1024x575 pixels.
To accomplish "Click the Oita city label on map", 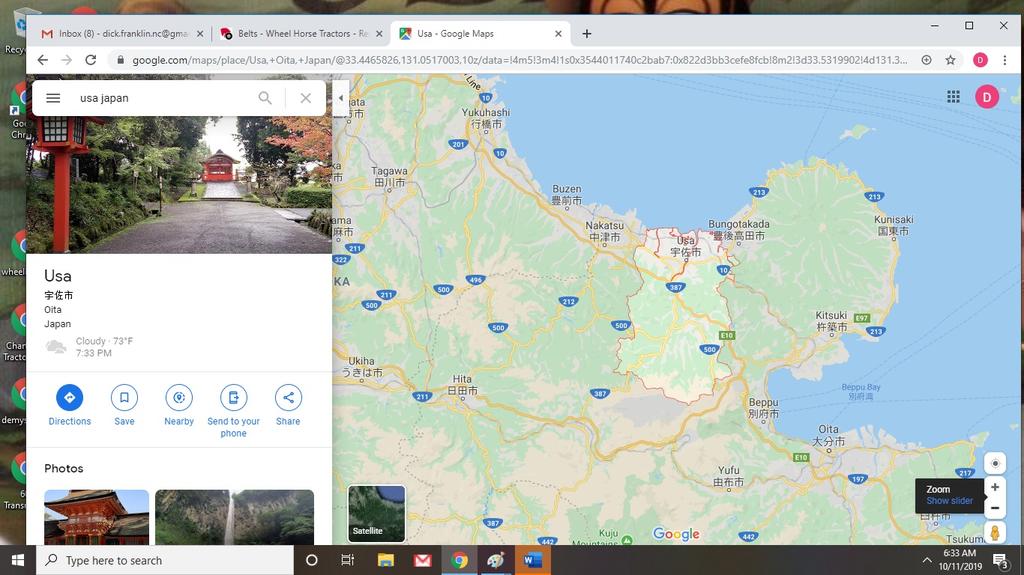I will pyautogui.click(x=828, y=435).
